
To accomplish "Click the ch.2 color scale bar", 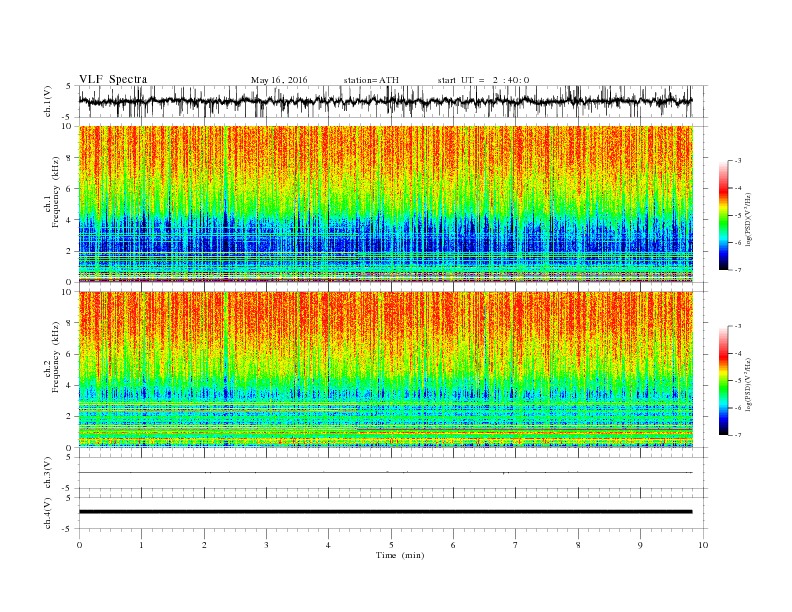I will 723,380.
